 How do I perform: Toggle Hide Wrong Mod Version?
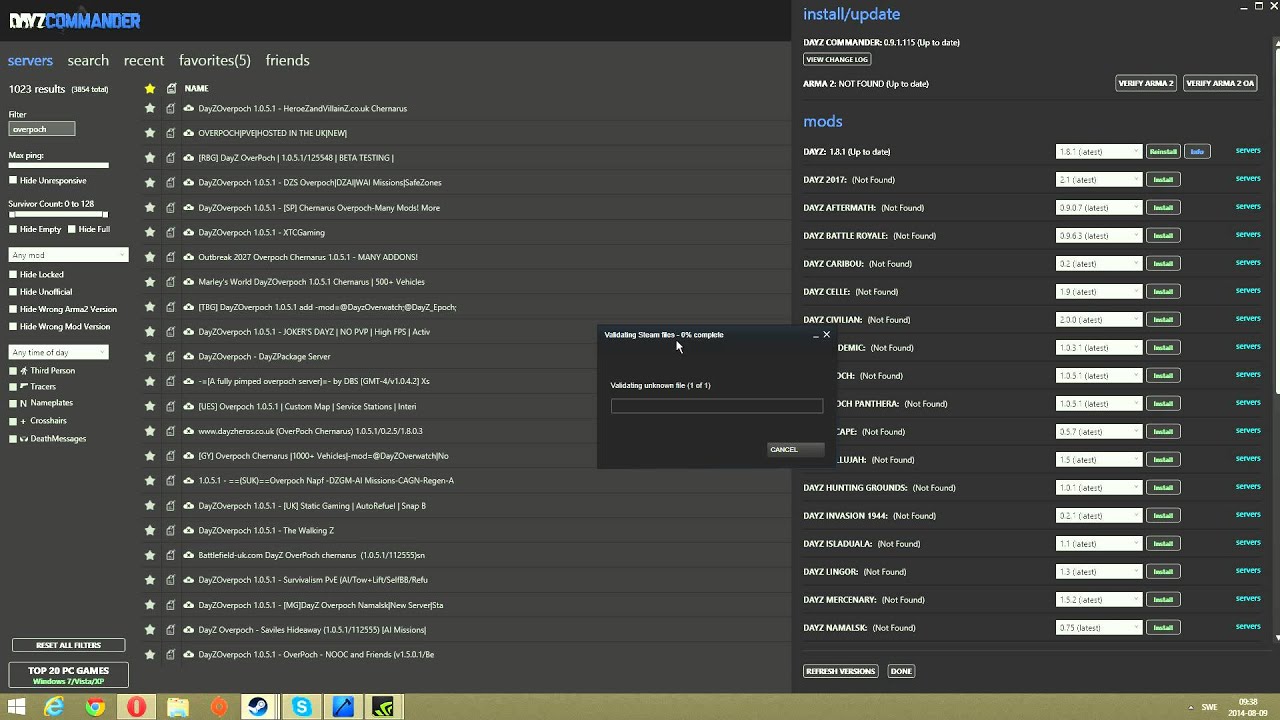point(13,327)
